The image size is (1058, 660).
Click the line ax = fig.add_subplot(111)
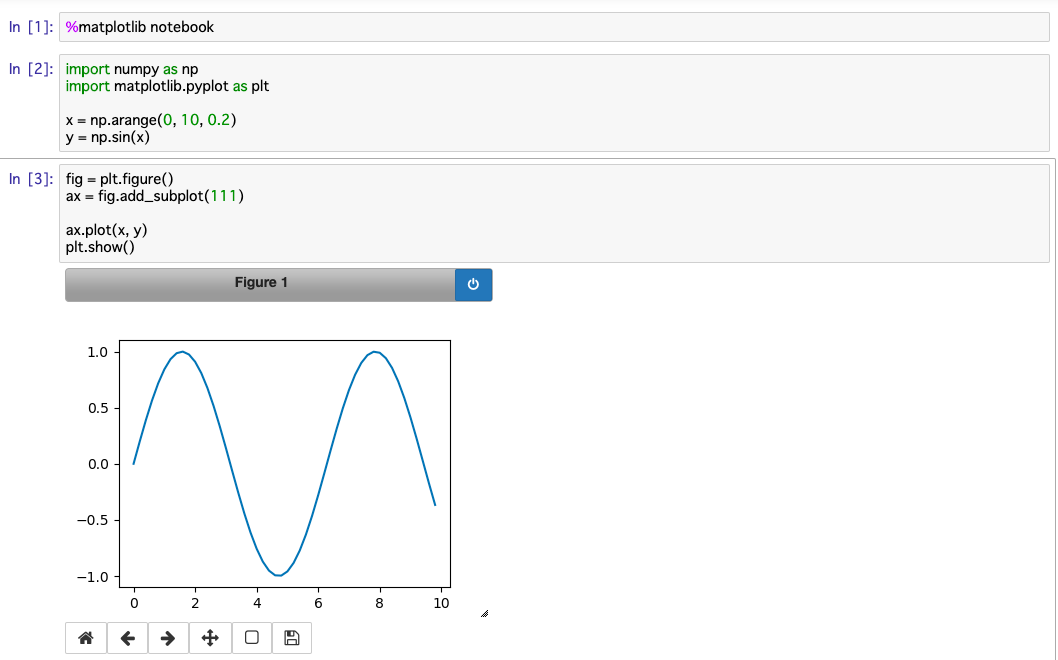pos(155,196)
